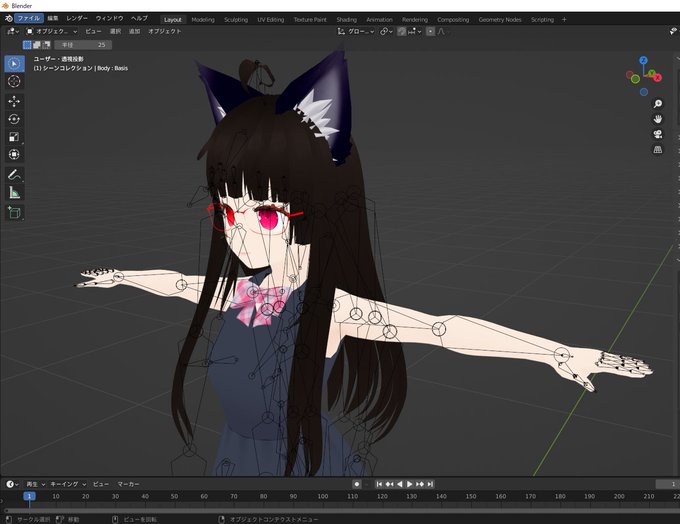Switch to the Geometry Nodes workspace tab
The image size is (680, 524).
click(x=500, y=20)
